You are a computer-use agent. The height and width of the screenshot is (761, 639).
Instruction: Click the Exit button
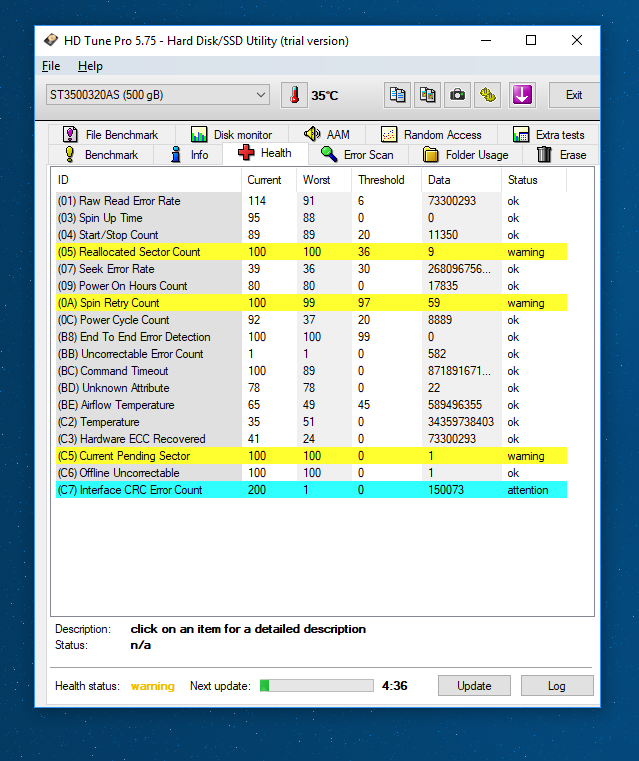click(574, 95)
